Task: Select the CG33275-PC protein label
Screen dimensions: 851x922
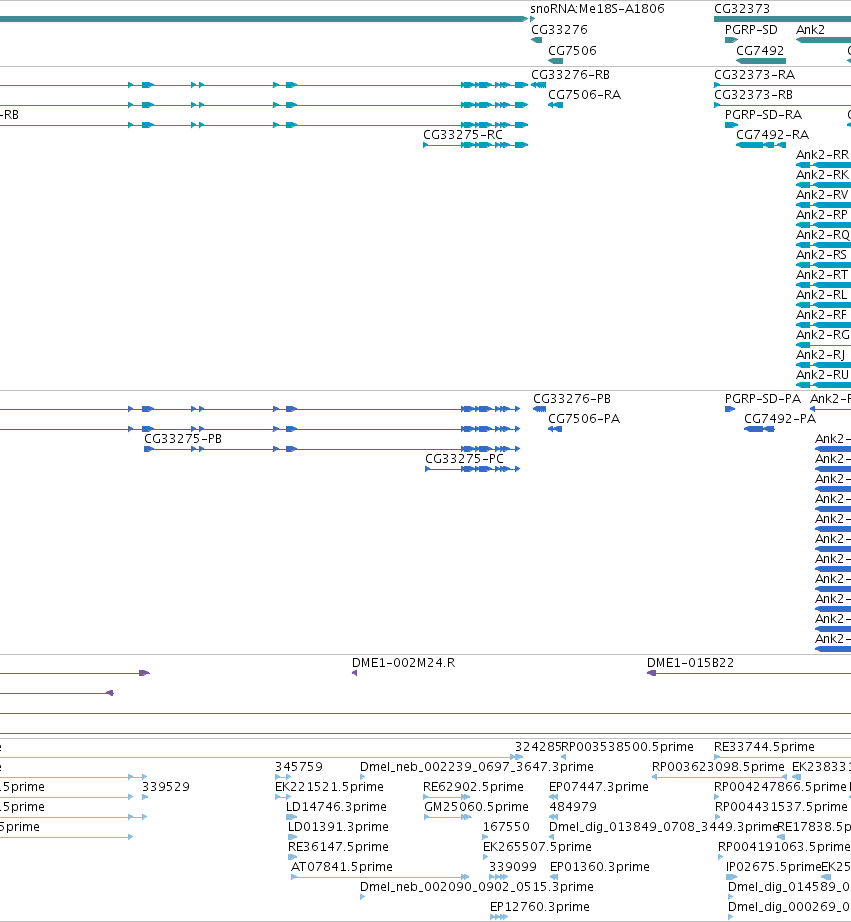Action: coord(464,459)
